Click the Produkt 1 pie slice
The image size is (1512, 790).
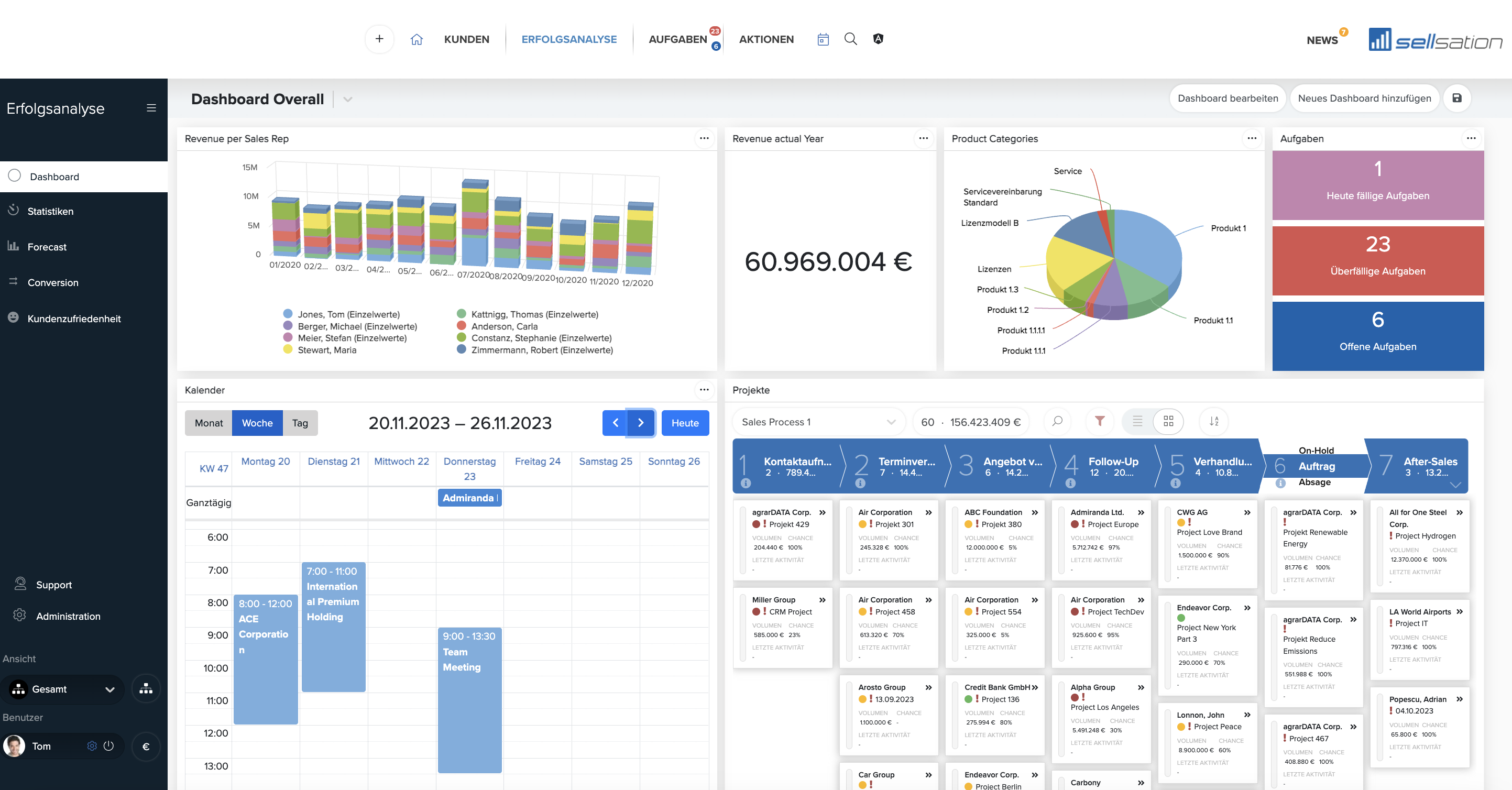[x=1145, y=247]
